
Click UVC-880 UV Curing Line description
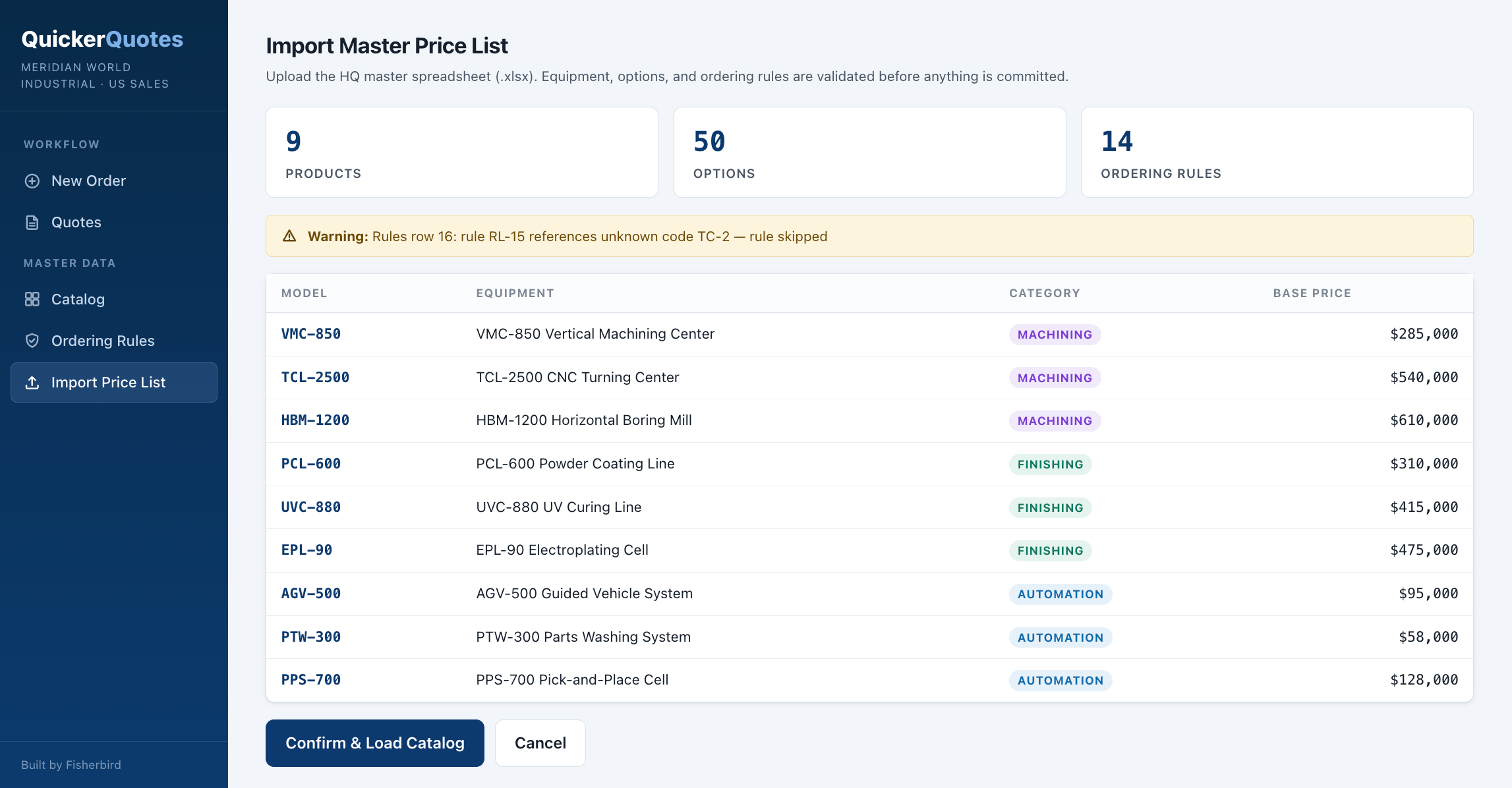[x=559, y=507]
